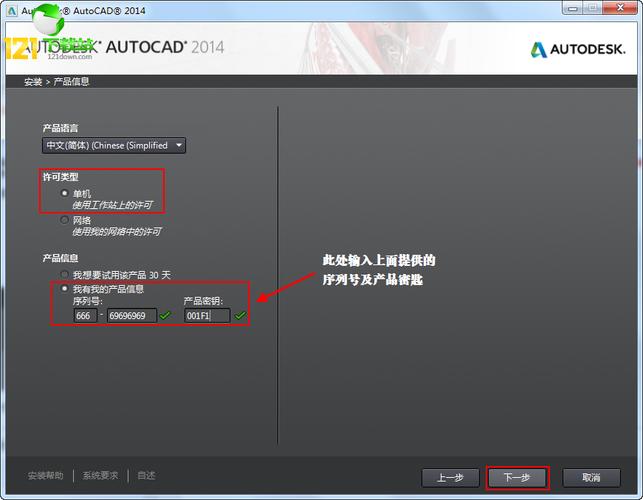Maximize the installer window
643x500 pixels.
pyautogui.click(x=593, y=8)
